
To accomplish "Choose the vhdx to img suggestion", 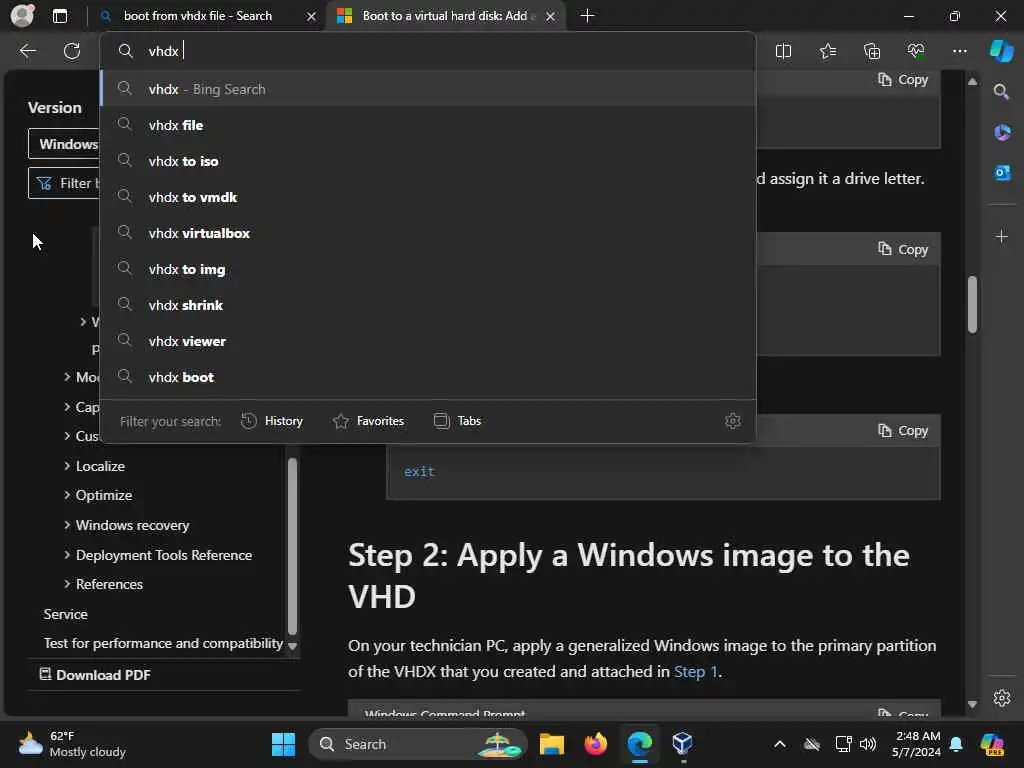I will coord(428,269).
